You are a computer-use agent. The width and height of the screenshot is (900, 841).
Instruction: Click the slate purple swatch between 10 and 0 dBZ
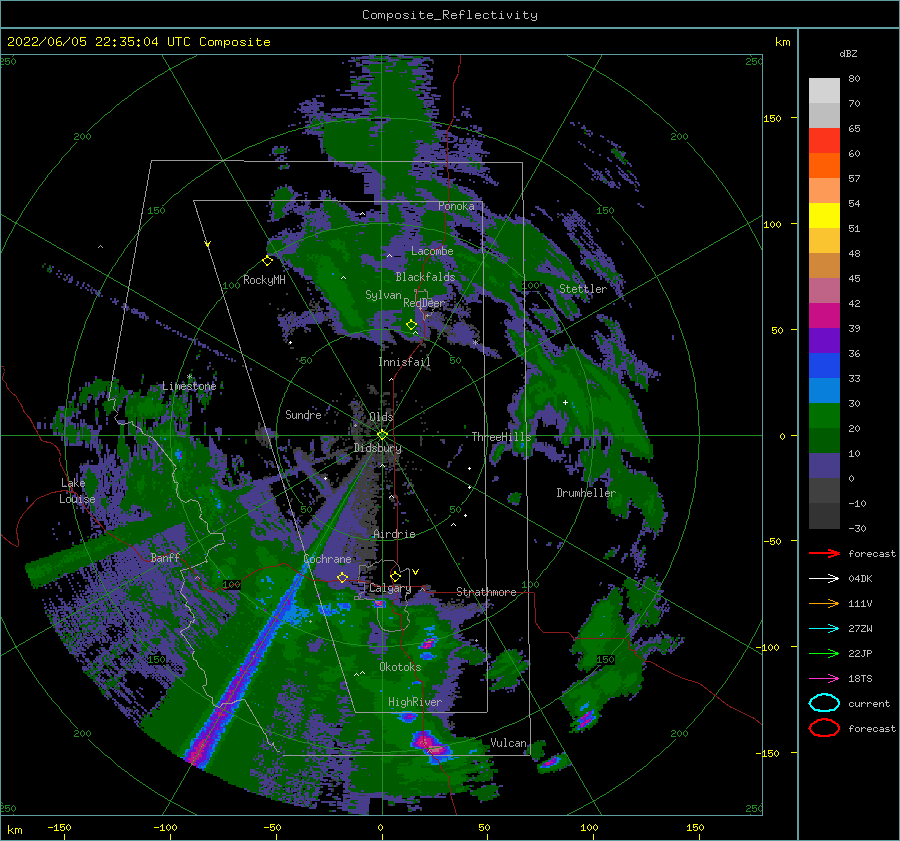pos(824,466)
